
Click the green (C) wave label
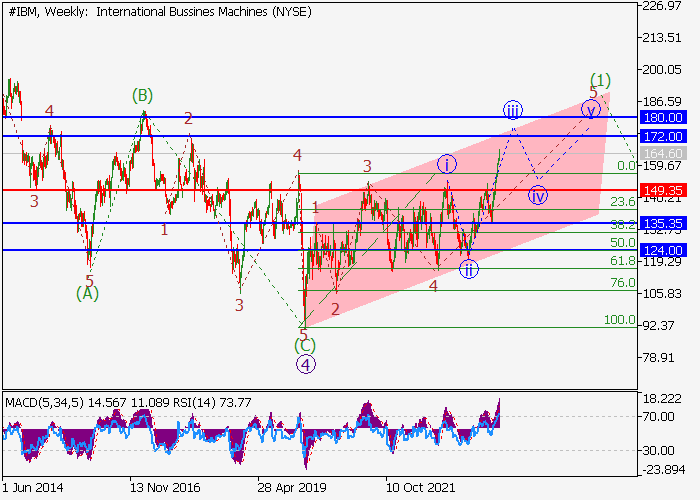[x=305, y=346]
